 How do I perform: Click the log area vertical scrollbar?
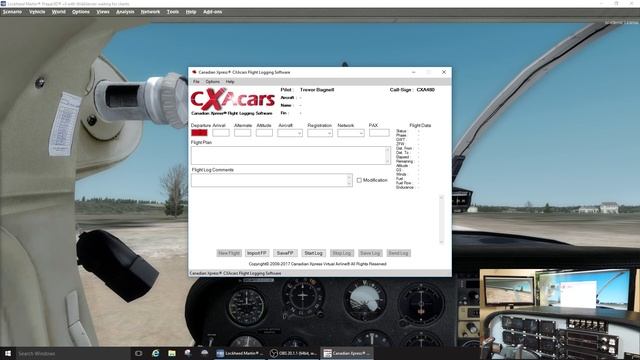pyautogui.click(x=441, y=219)
